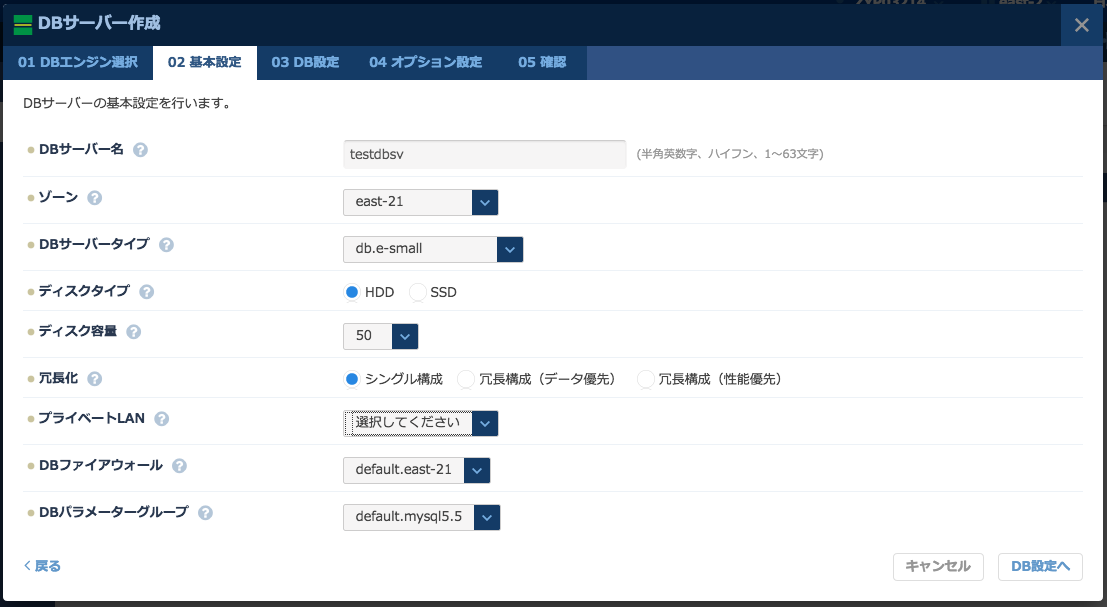Open ディスク容量 dropdown showing 50
The width and height of the screenshot is (1107, 607).
(381, 336)
